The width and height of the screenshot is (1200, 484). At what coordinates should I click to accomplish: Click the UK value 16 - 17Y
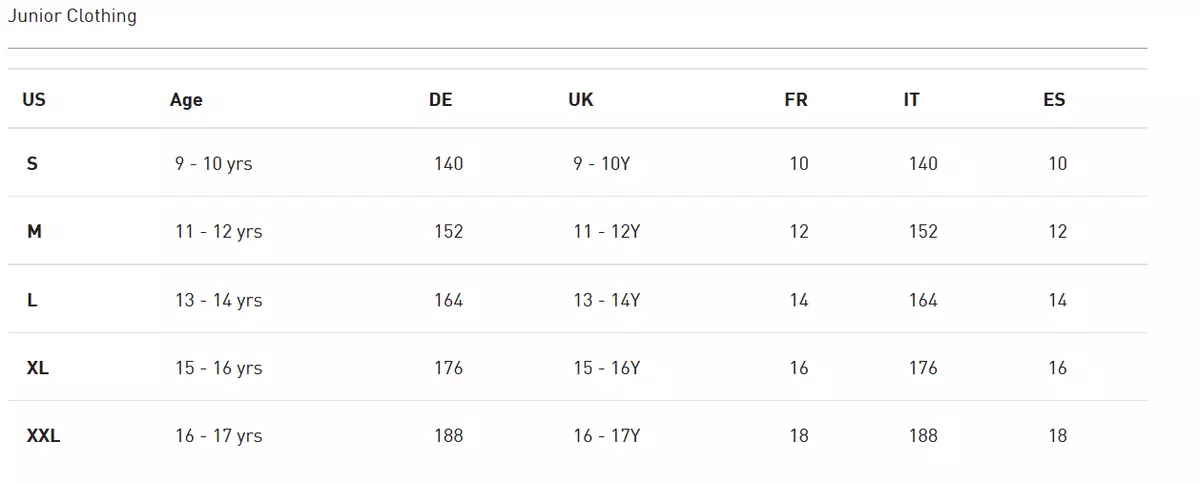(x=607, y=436)
